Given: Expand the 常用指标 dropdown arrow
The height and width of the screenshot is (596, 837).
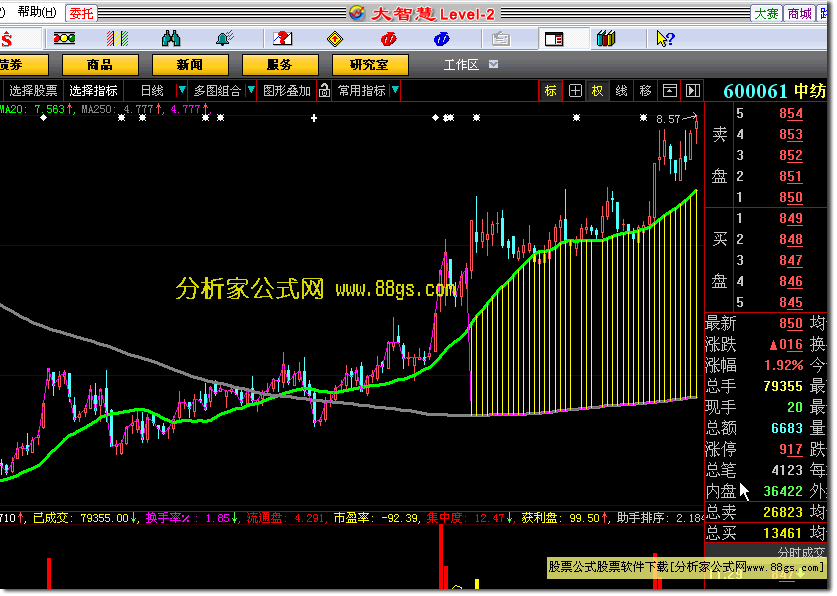Looking at the screenshot, I should tap(395, 90).
